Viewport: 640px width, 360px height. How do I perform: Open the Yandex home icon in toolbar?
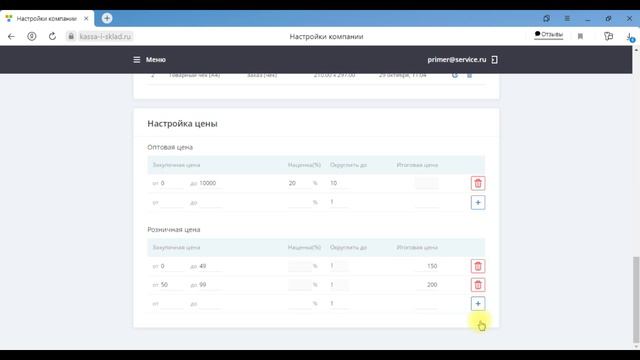tap(31, 36)
